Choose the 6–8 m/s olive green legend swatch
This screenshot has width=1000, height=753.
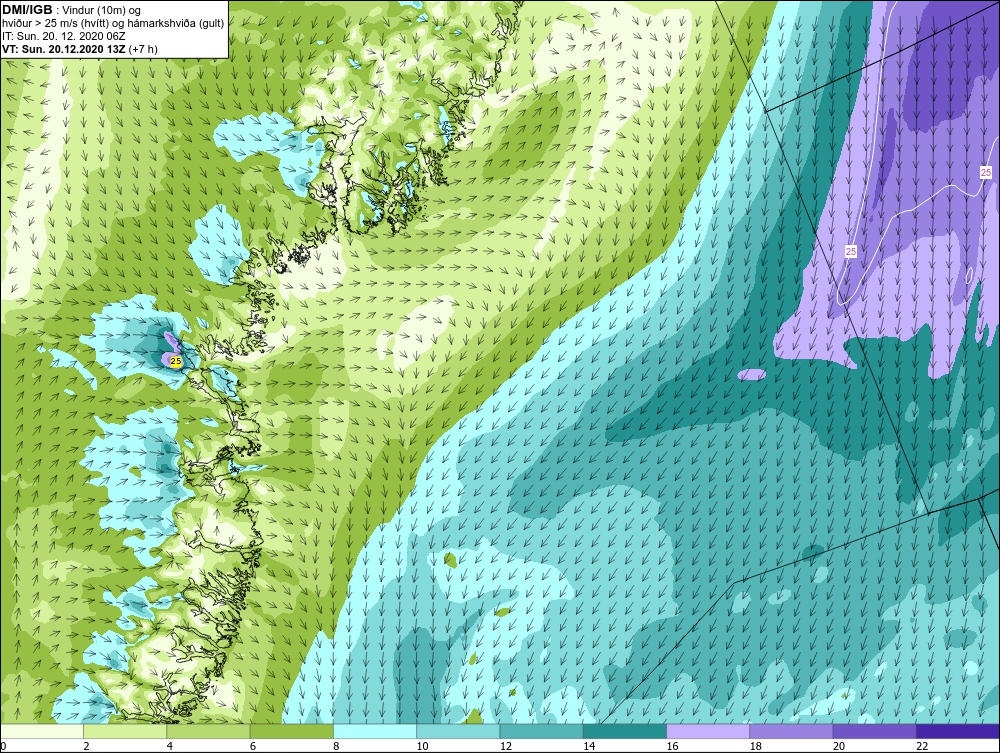click(x=291, y=731)
